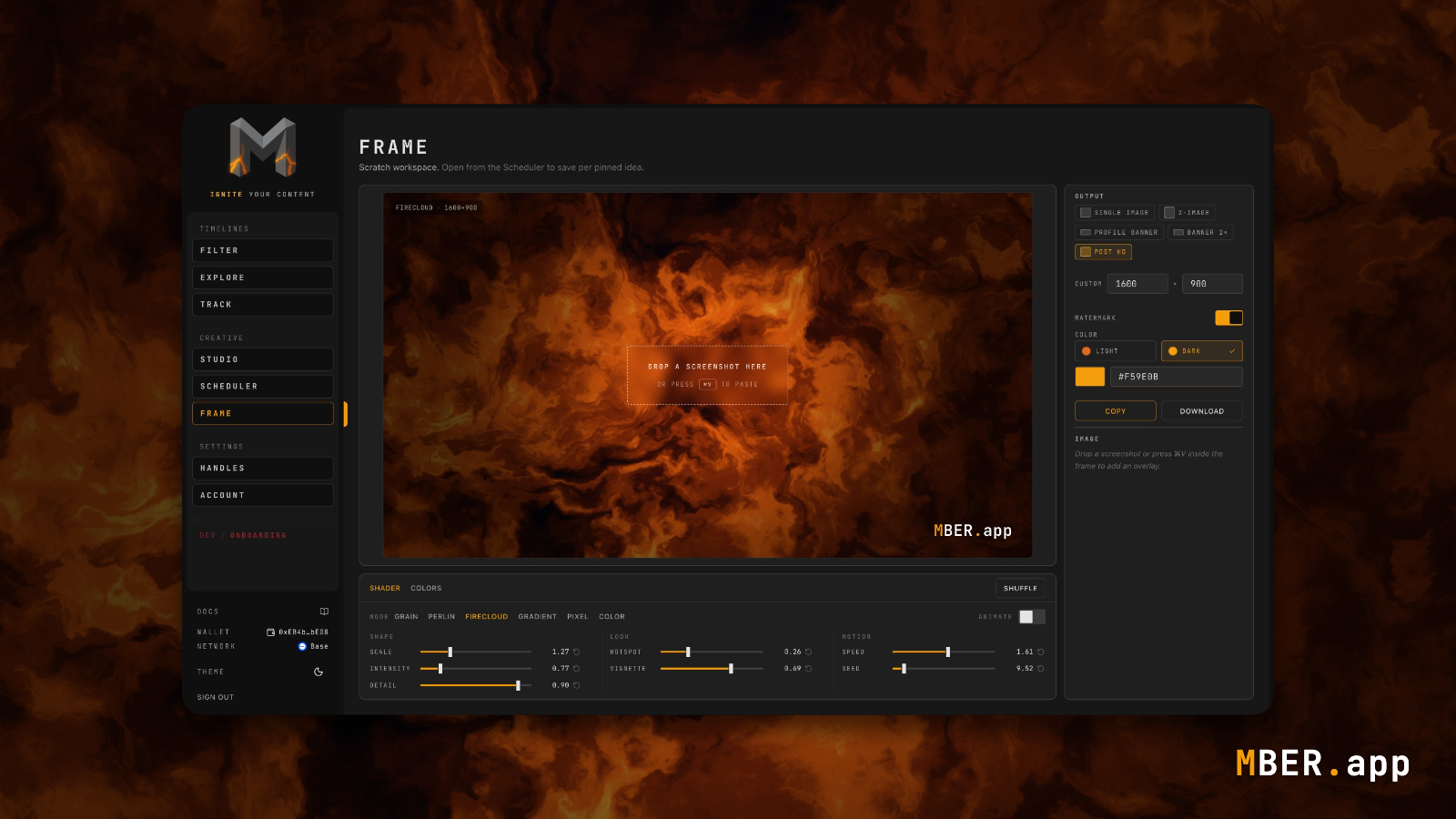Open Frame in the sidebar

tap(263, 413)
